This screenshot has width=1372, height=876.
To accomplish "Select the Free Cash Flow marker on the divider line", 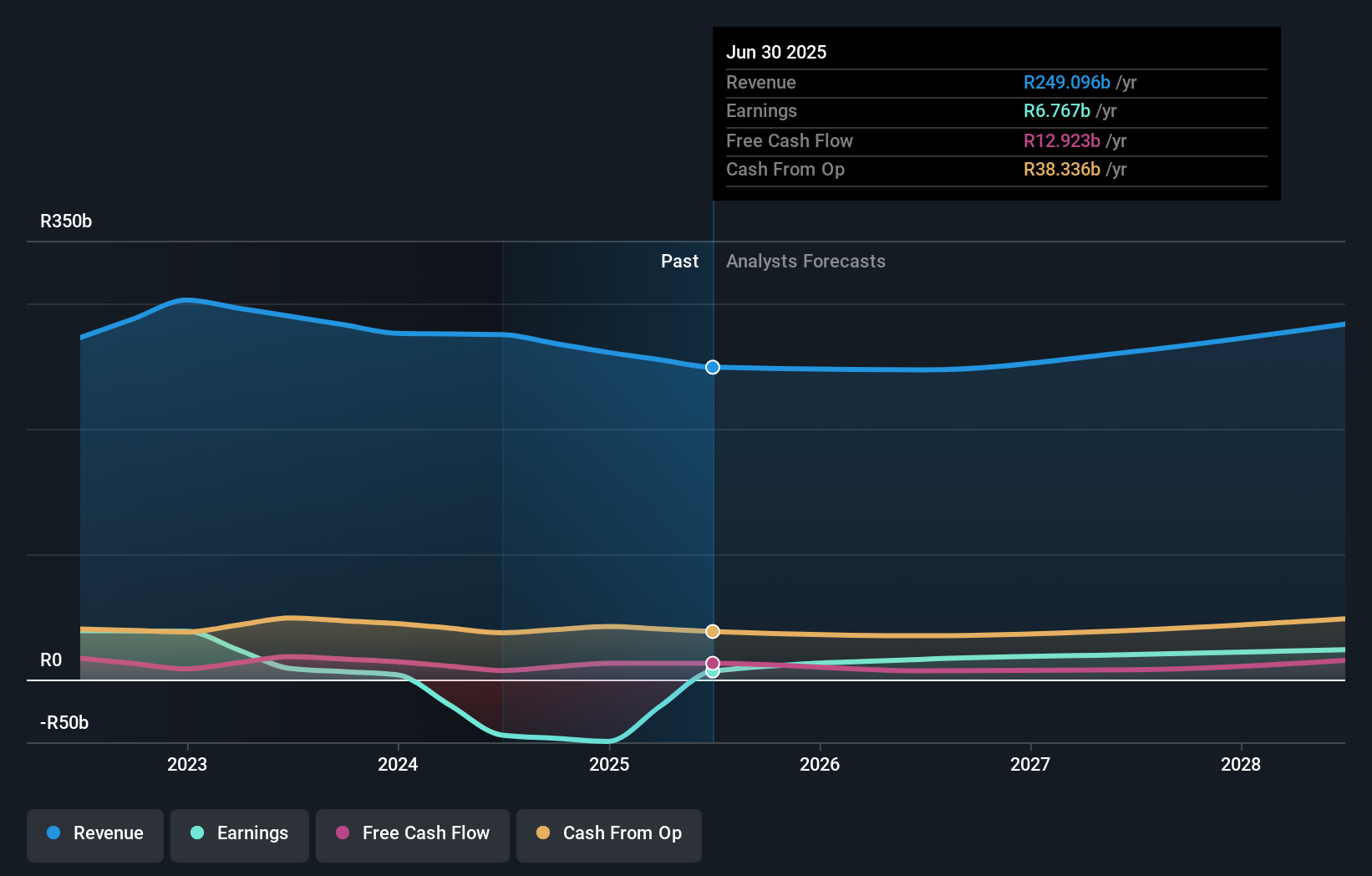I will [x=712, y=661].
